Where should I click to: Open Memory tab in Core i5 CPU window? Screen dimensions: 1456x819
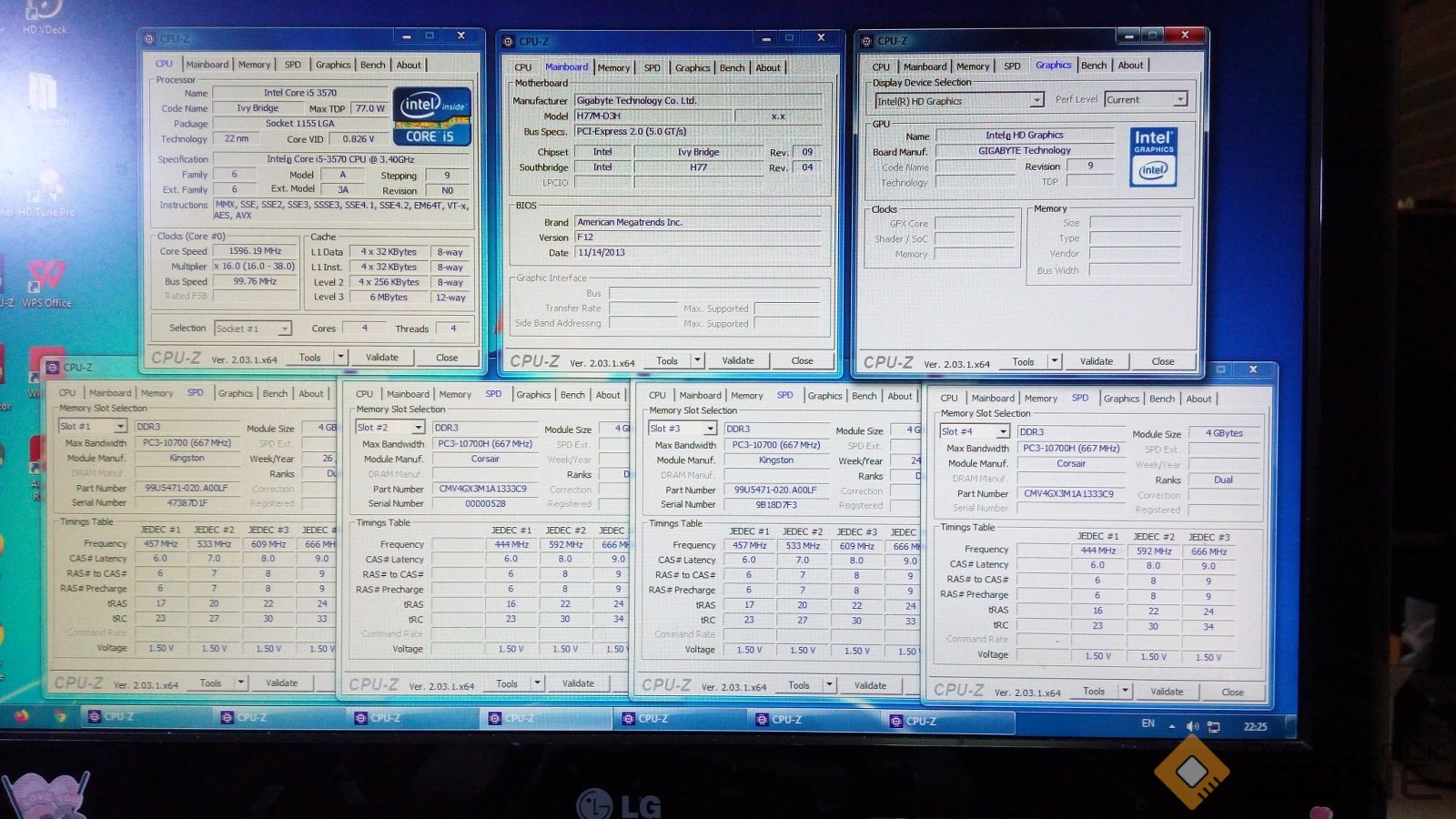(254, 65)
